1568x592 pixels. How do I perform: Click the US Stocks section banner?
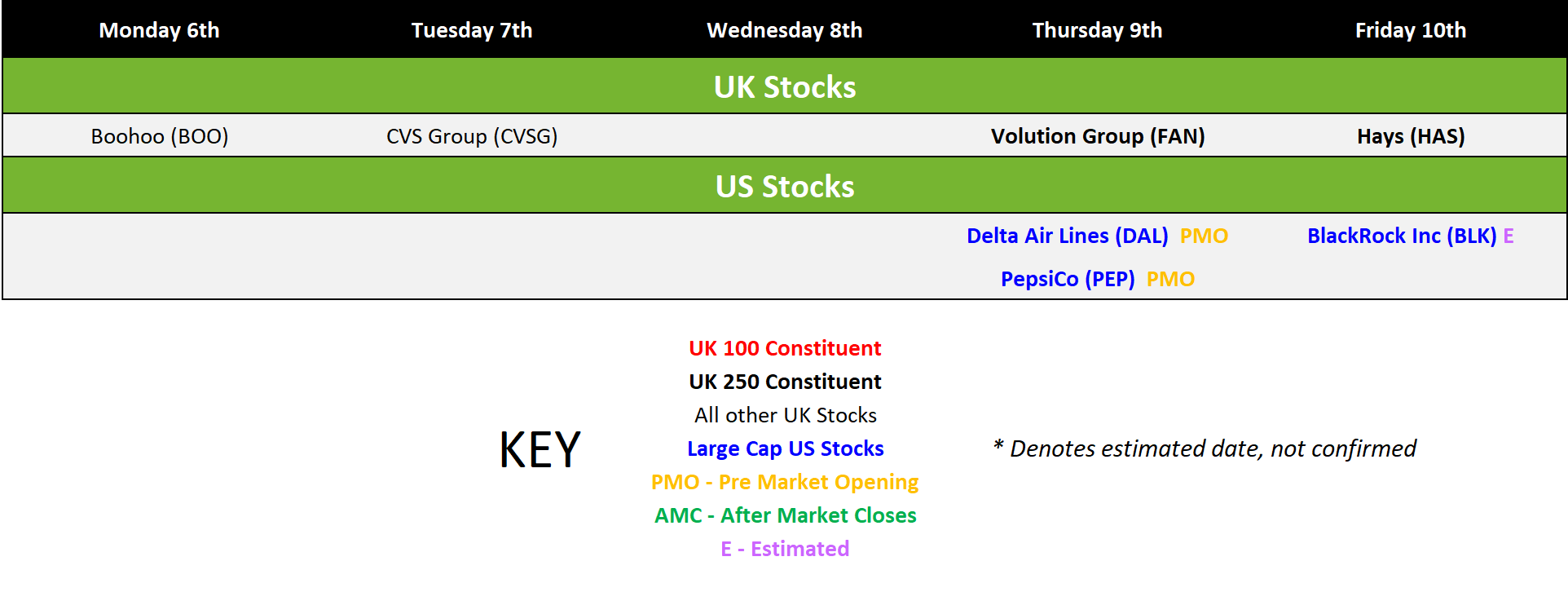click(x=785, y=186)
